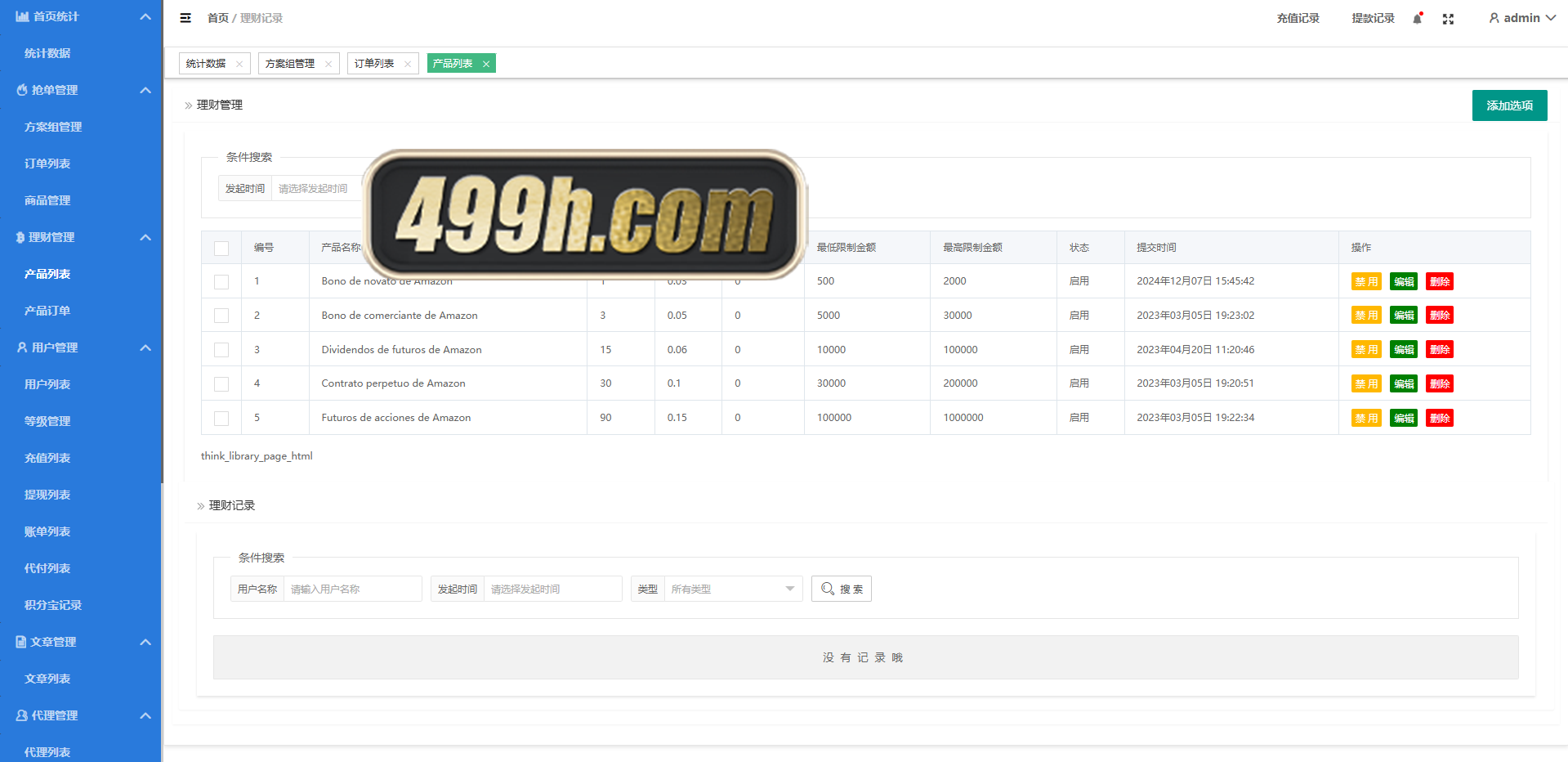Open 用户列表 in the sidebar
Viewport: 1568px width, 762px height.
click(47, 384)
